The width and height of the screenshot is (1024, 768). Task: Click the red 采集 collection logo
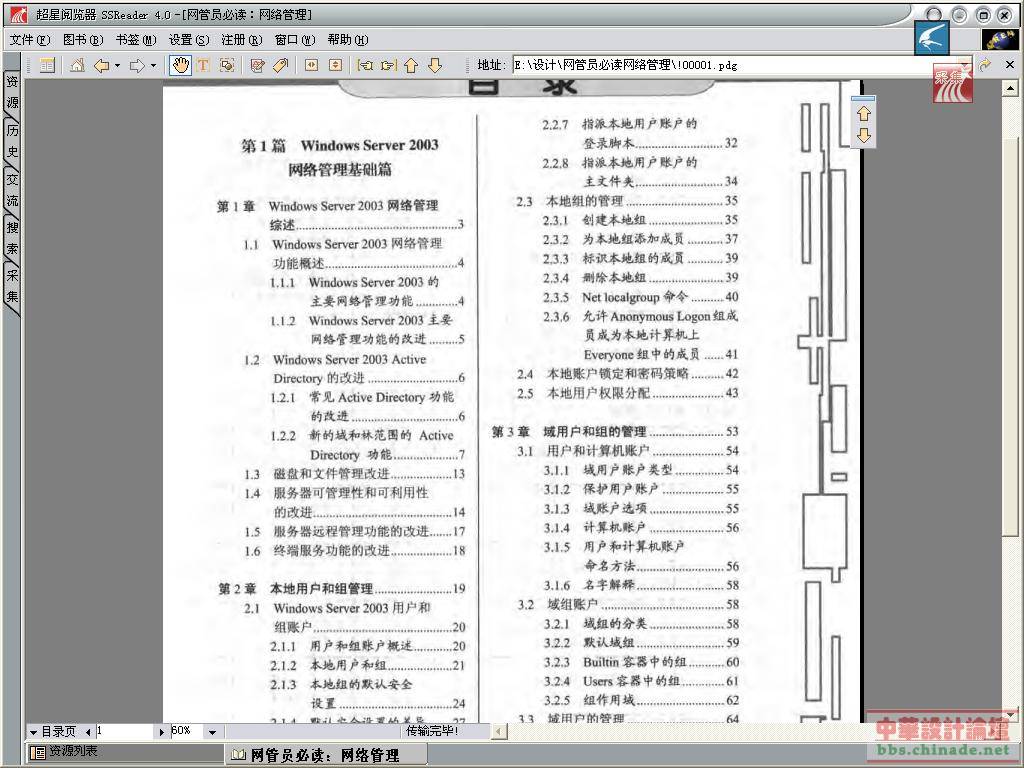point(952,83)
